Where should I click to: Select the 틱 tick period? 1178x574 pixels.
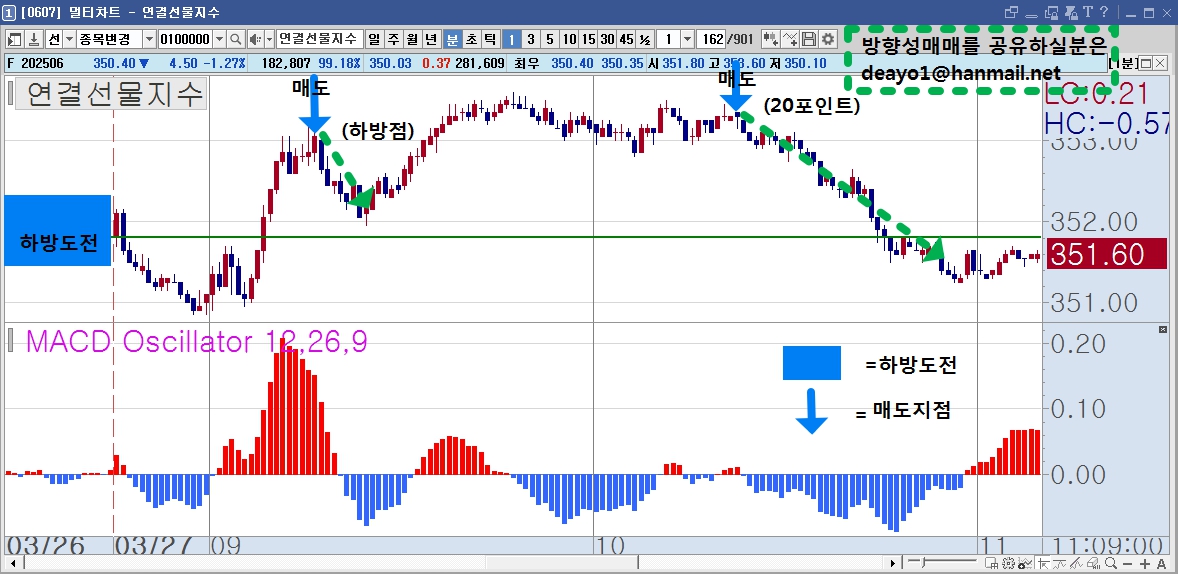point(490,39)
